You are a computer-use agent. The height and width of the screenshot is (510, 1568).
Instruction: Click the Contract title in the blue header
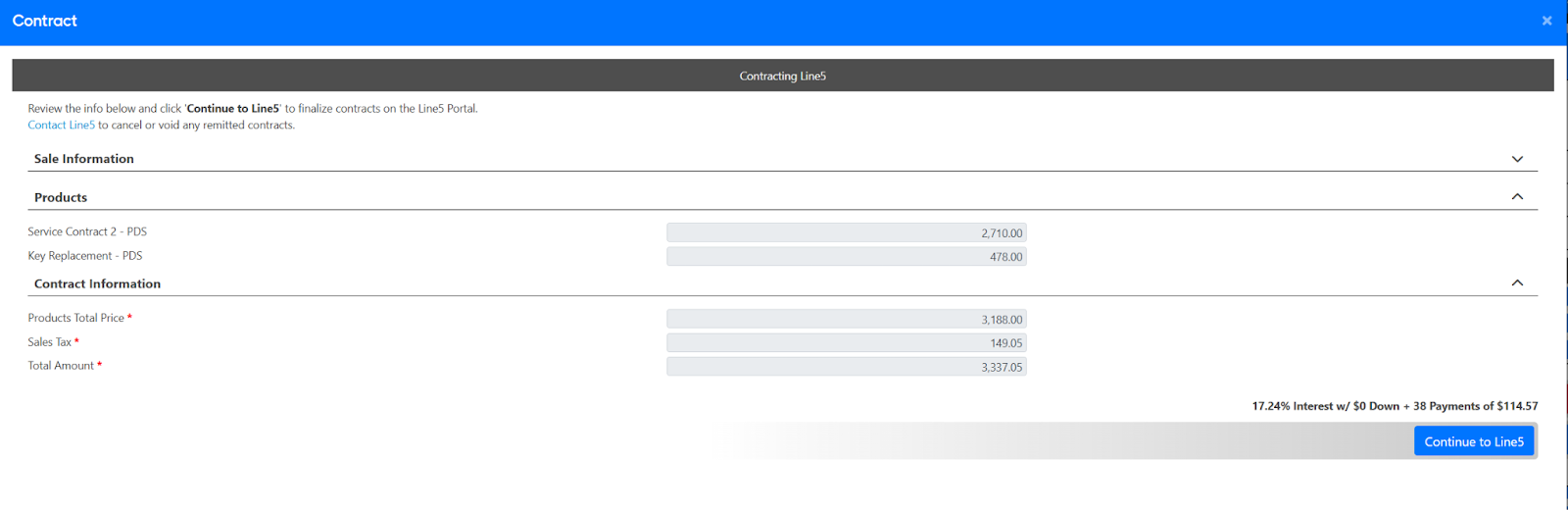[x=45, y=21]
